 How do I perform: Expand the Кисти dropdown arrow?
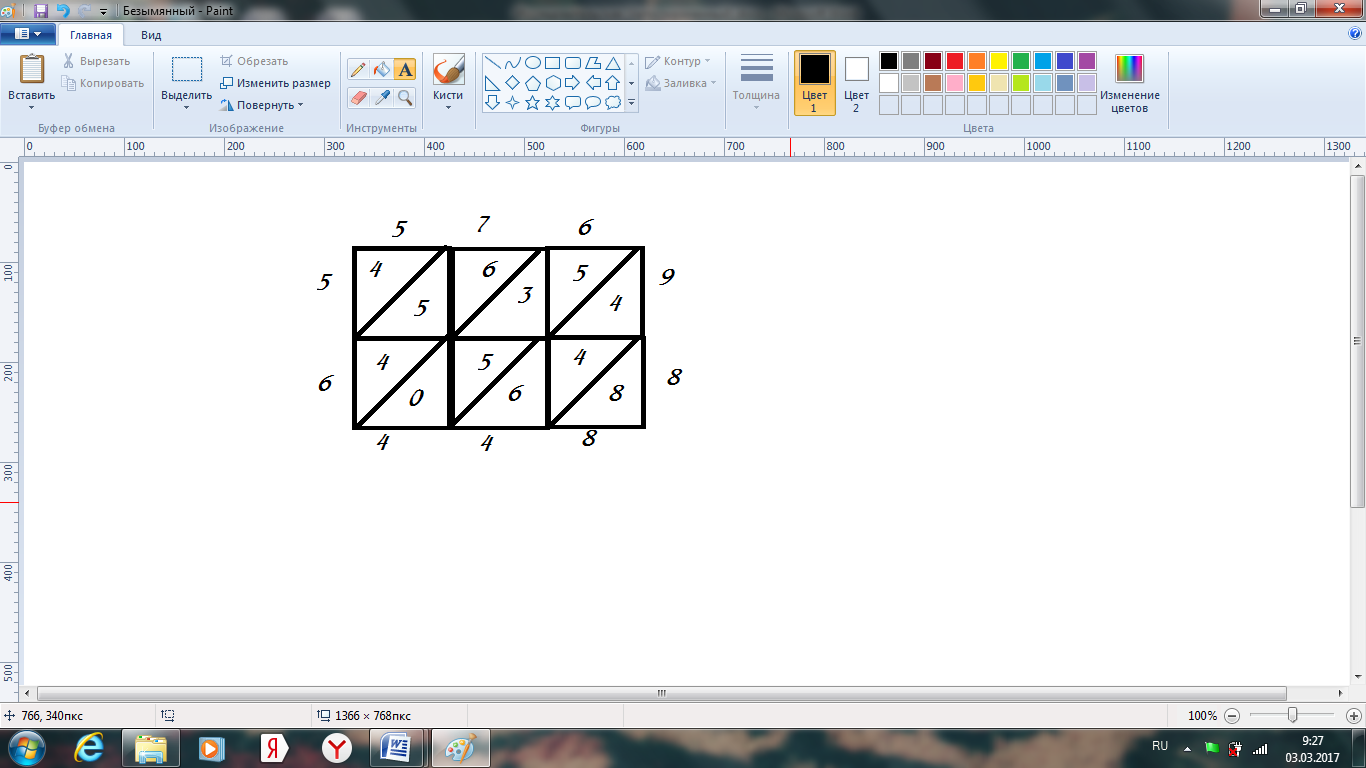click(x=448, y=107)
